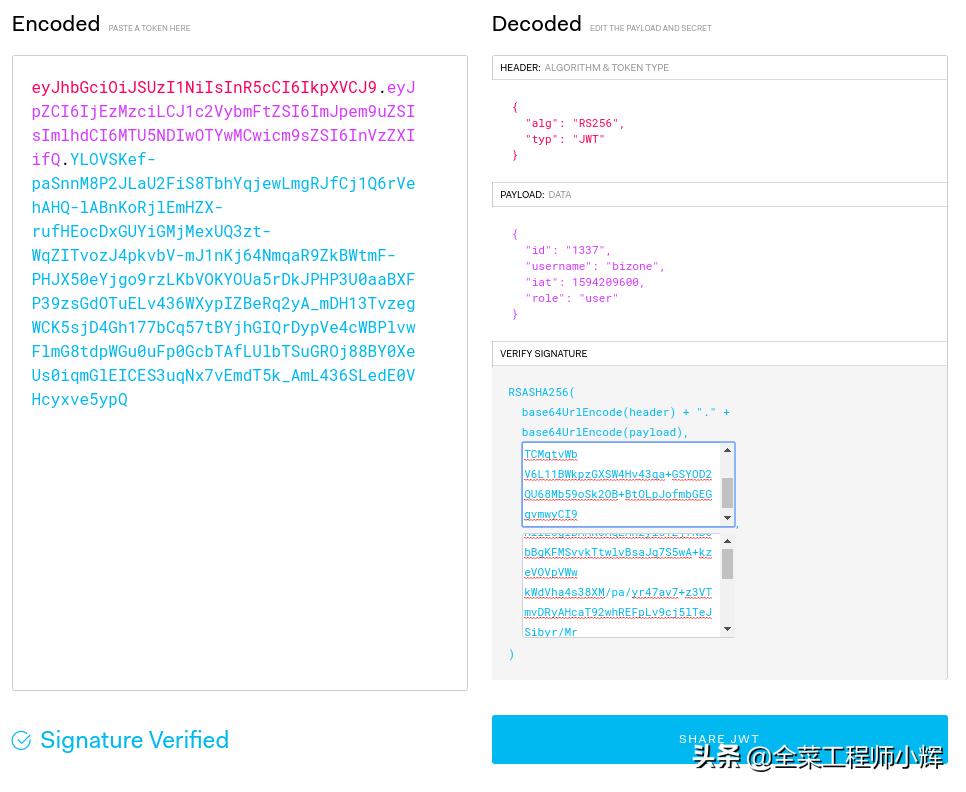Viewport: 966px width, 792px height.
Task: Click the public key box scrollbar thumb
Action: point(727,492)
